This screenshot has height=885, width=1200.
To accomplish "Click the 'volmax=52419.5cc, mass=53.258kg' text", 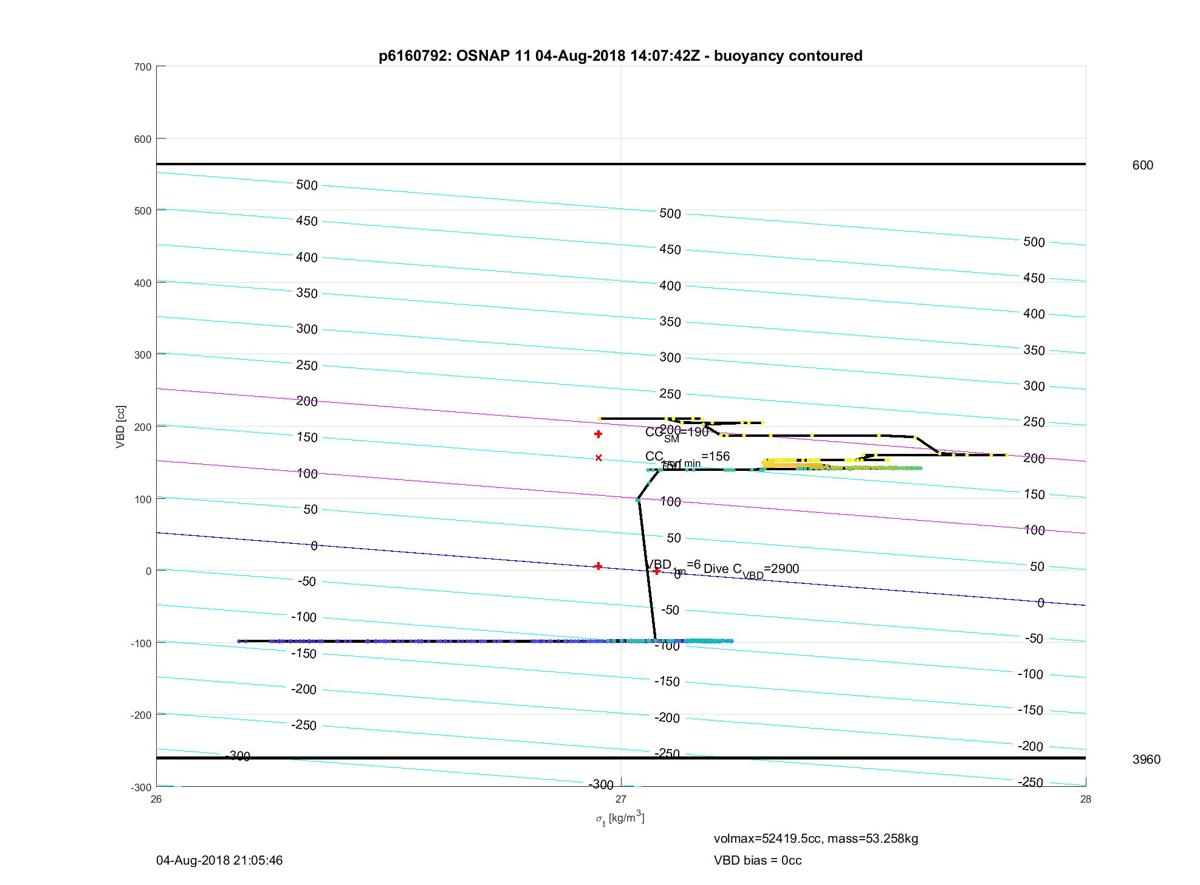I will (x=816, y=839).
